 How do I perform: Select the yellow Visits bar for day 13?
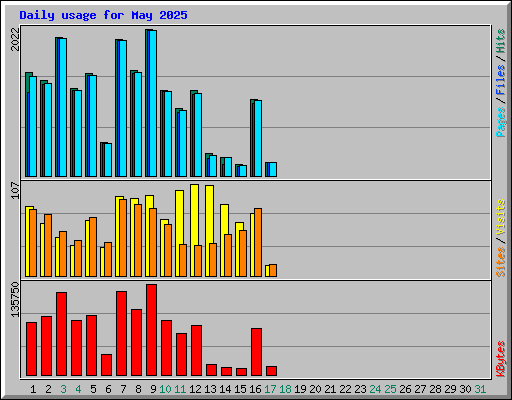(210, 214)
